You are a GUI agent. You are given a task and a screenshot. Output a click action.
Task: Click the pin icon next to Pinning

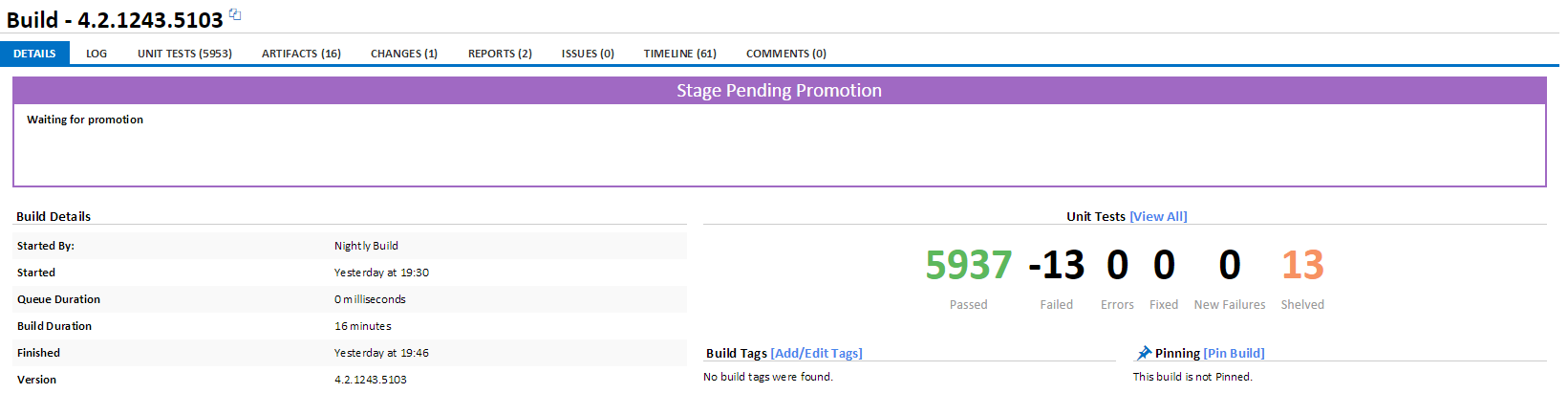1144,353
